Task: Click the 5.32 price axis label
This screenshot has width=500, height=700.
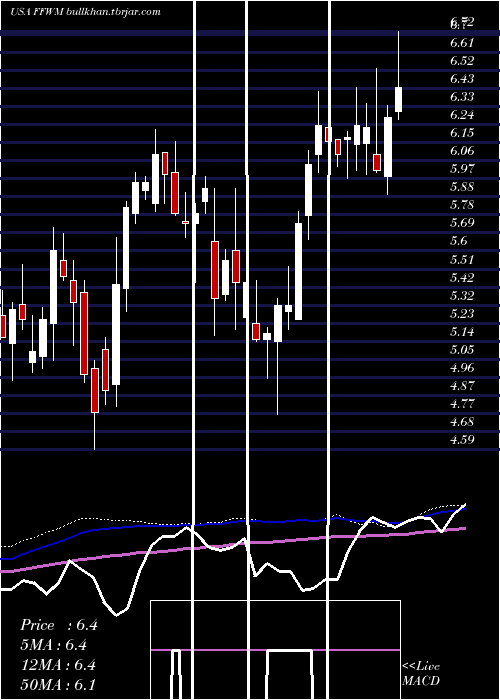Action: pos(462,296)
